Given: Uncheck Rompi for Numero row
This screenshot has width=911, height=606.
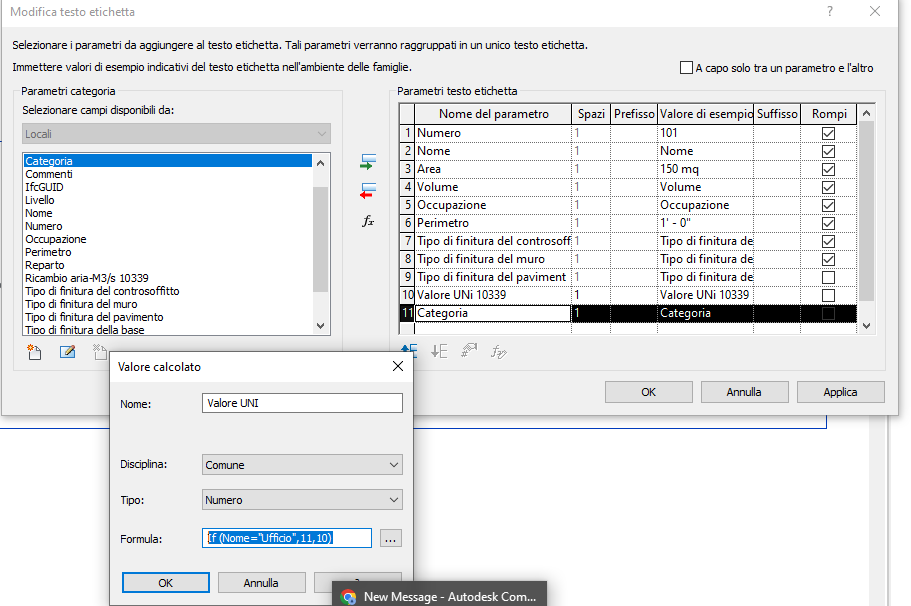Looking at the screenshot, I should pos(828,133).
